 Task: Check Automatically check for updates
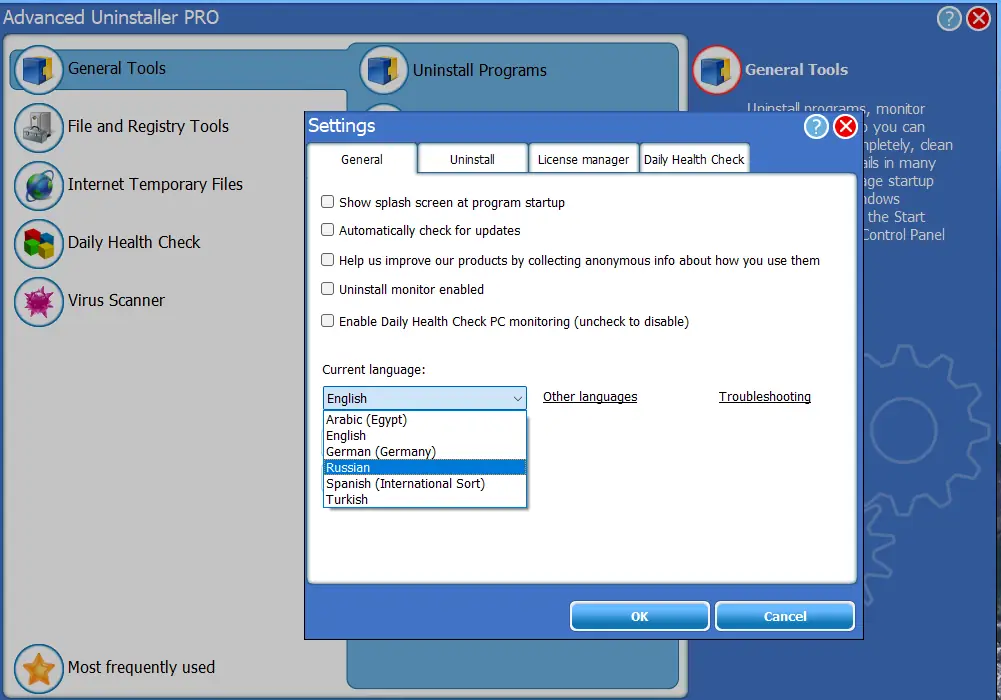(x=327, y=229)
